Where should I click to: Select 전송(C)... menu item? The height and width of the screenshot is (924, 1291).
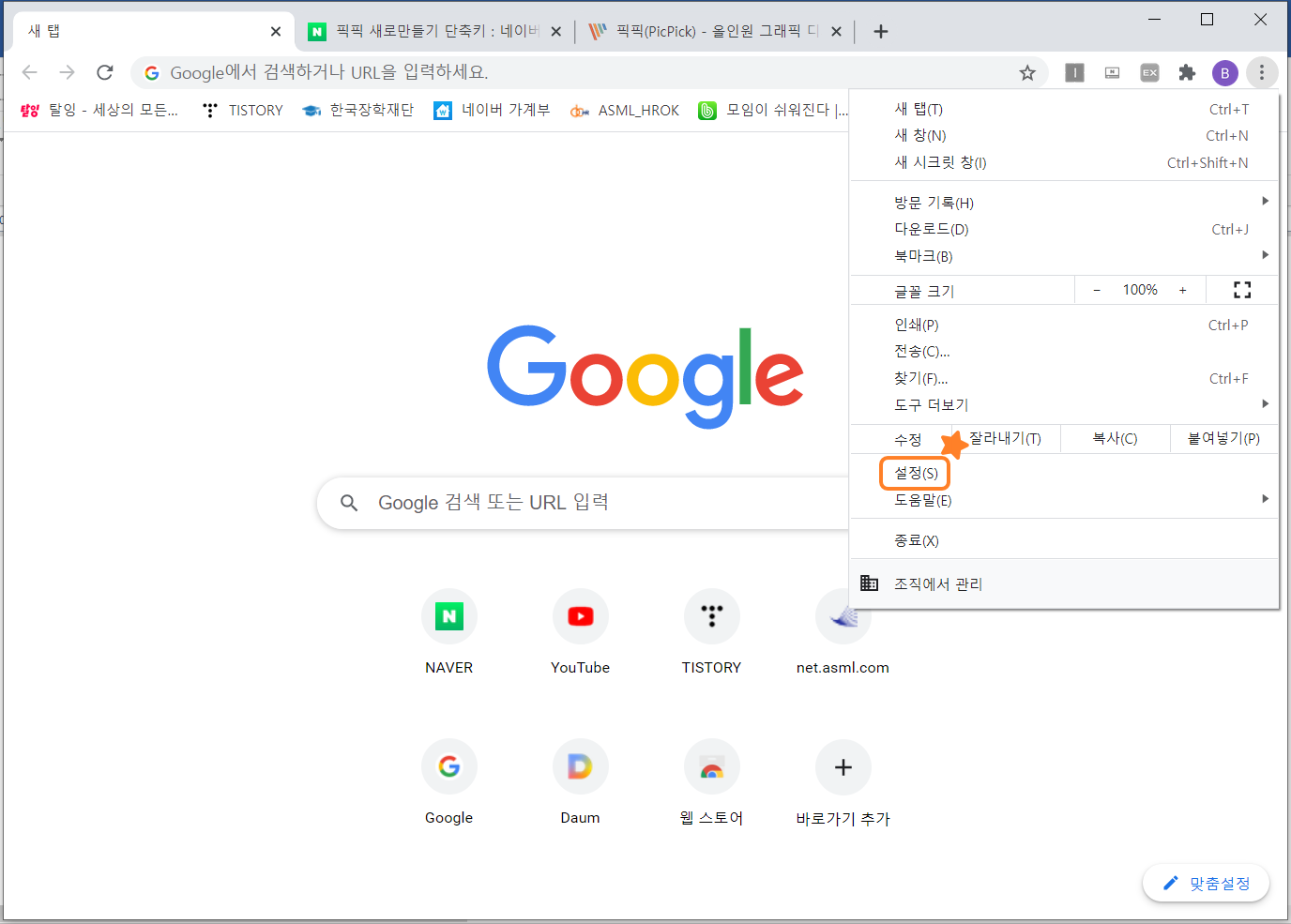tap(1065, 351)
